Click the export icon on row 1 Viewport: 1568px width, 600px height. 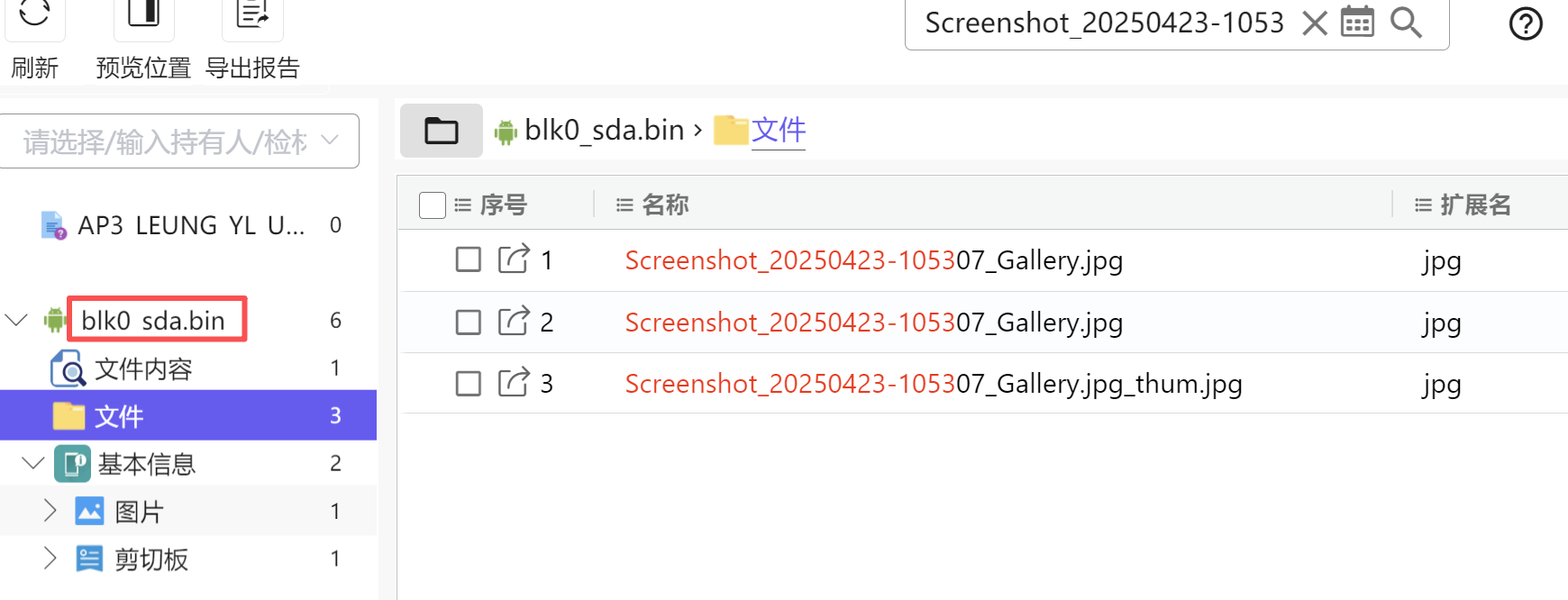[x=514, y=259]
